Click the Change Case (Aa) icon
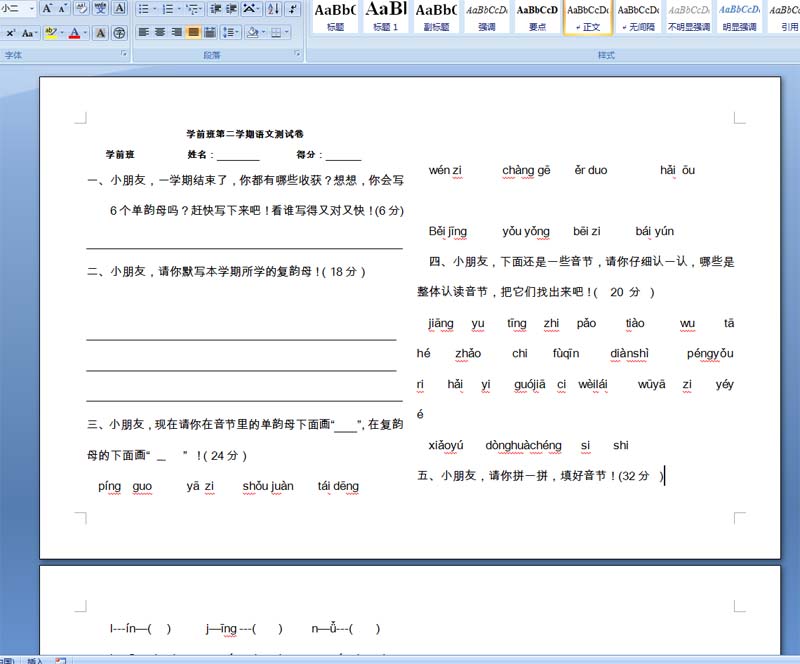The width and height of the screenshot is (800, 664). click(28, 33)
